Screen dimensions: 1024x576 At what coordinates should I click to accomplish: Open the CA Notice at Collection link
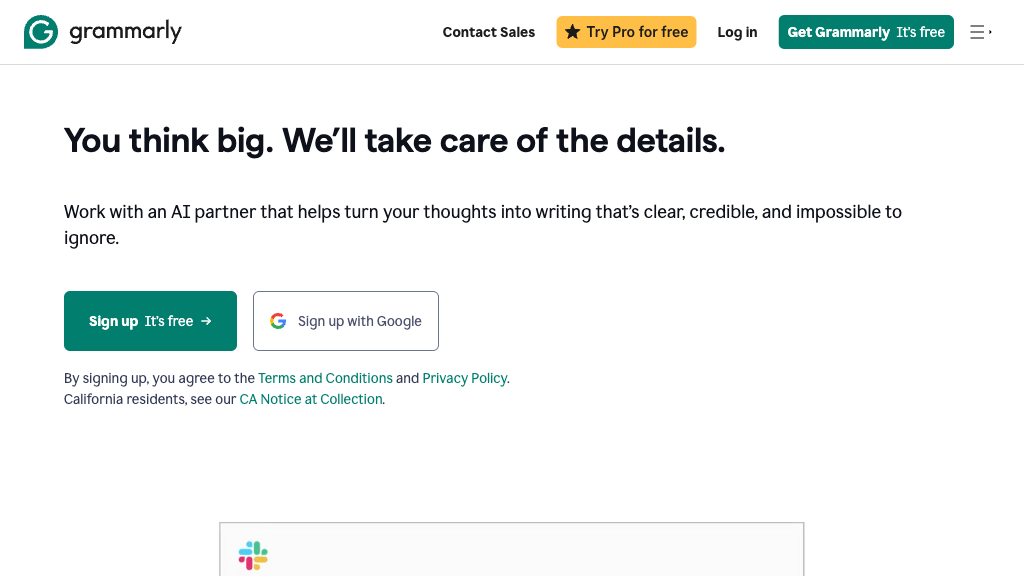pyautogui.click(x=310, y=399)
